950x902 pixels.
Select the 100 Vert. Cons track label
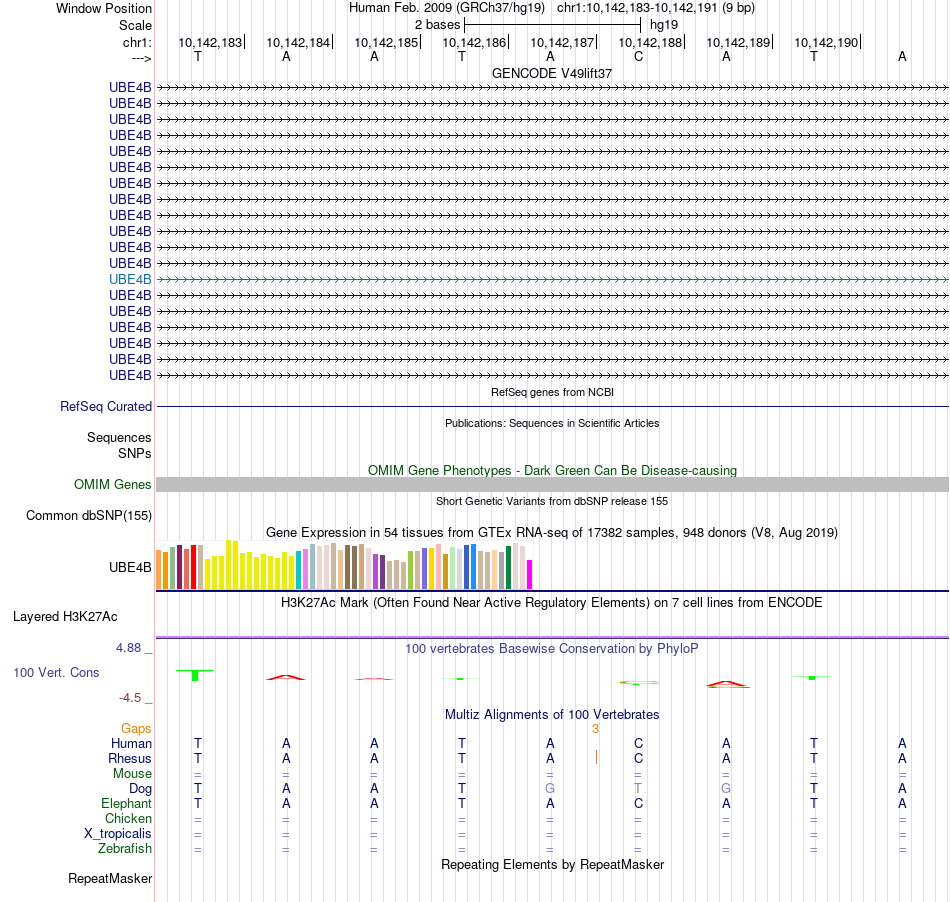click(x=56, y=672)
